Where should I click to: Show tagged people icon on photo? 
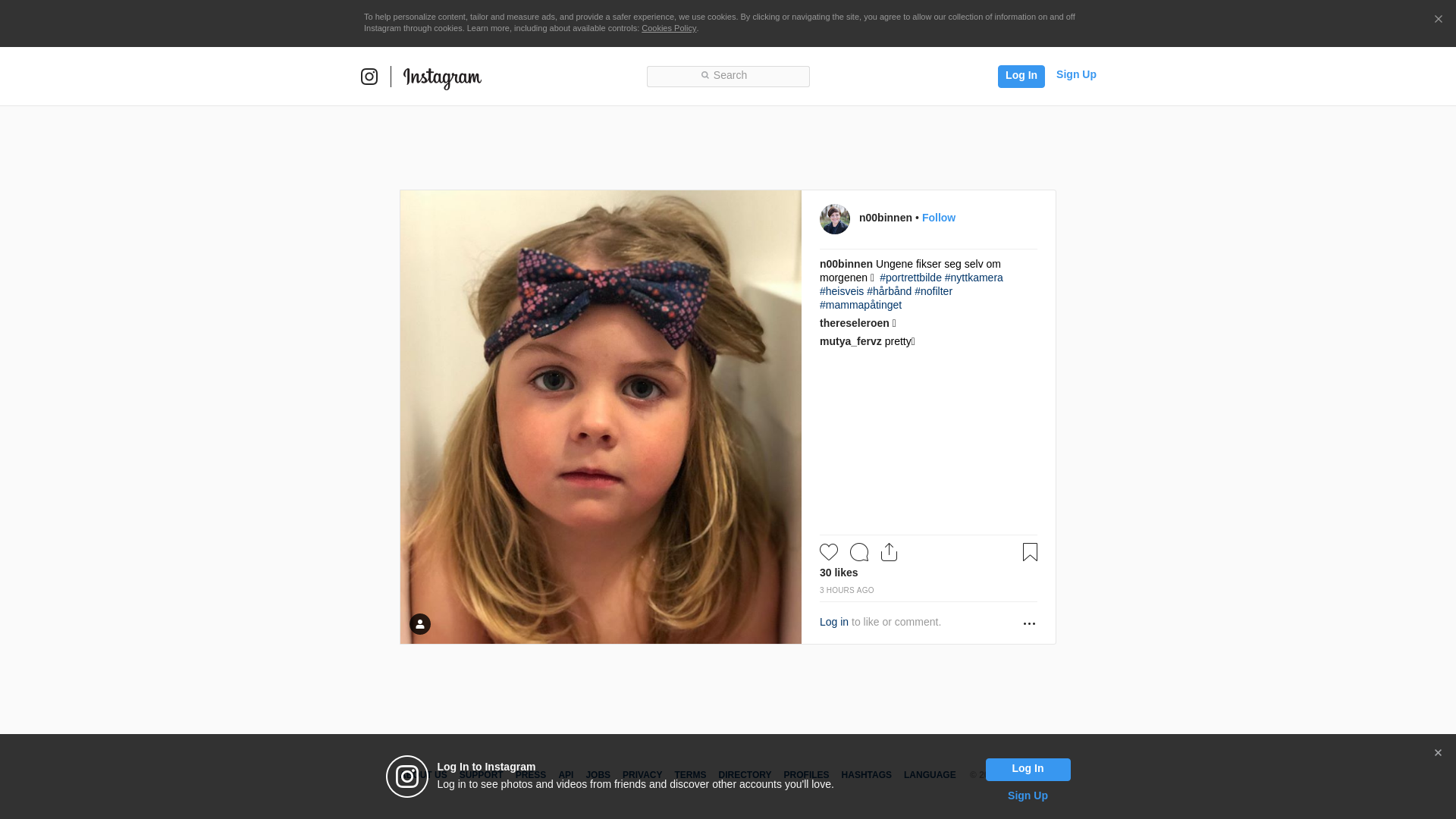click(420, 624)
